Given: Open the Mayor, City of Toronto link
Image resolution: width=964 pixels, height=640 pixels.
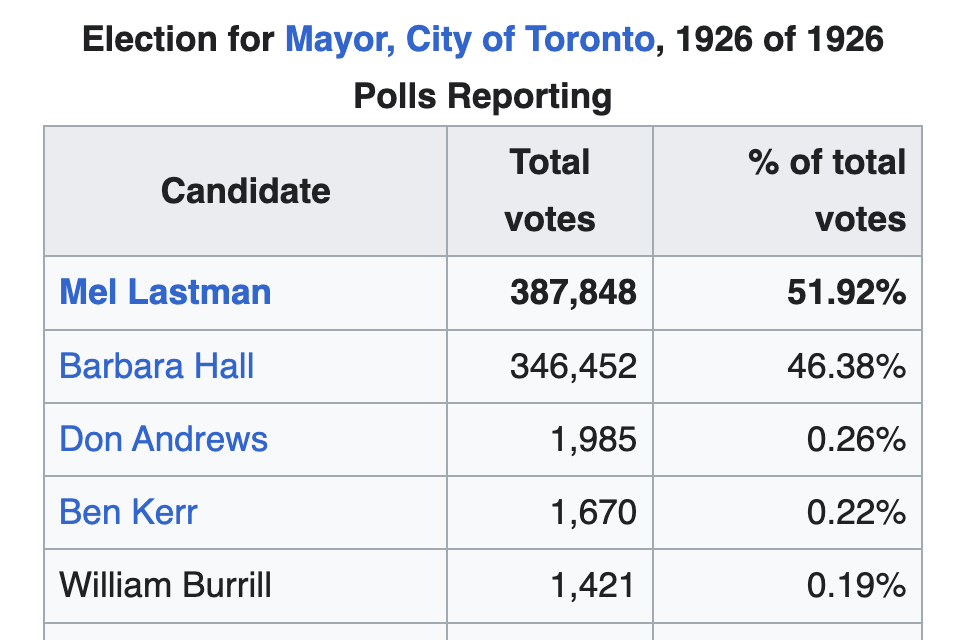Looking at the screenshot, I should pyautogui.click(x=469, y=40).
